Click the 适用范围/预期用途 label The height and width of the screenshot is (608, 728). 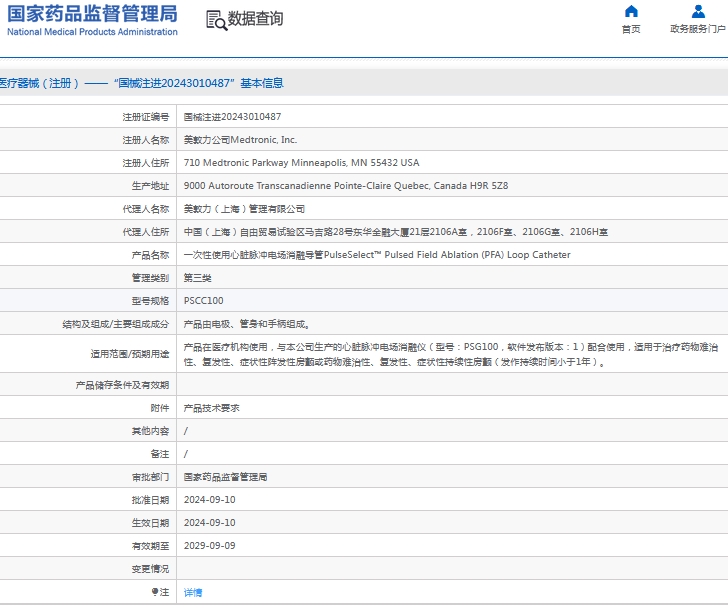(130, 354)
